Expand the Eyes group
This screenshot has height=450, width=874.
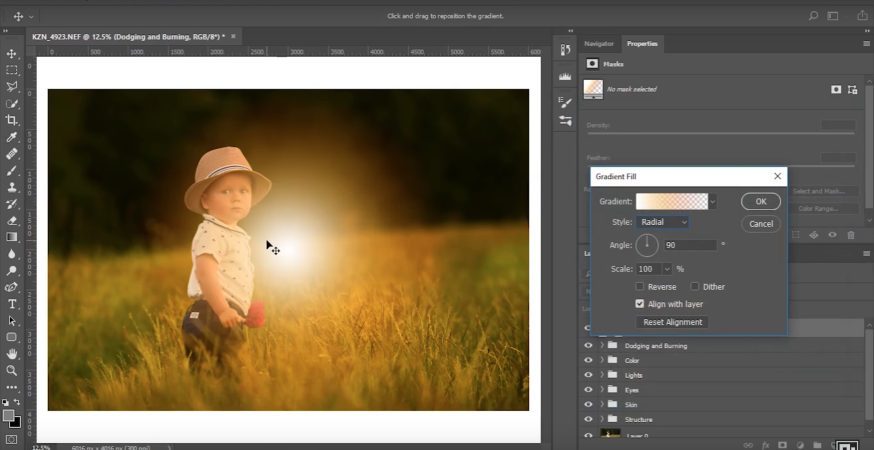602,390
